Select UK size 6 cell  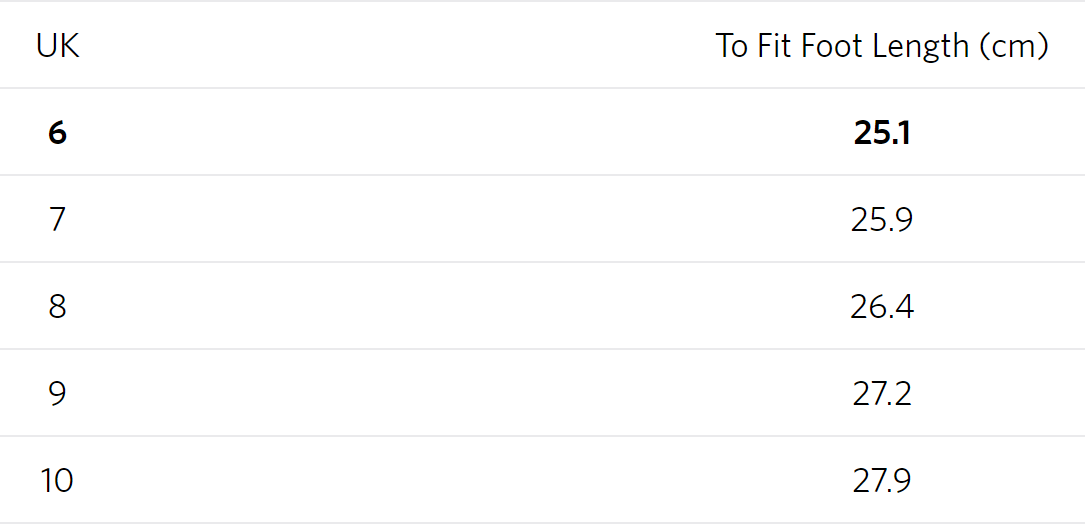coord(57,133)
